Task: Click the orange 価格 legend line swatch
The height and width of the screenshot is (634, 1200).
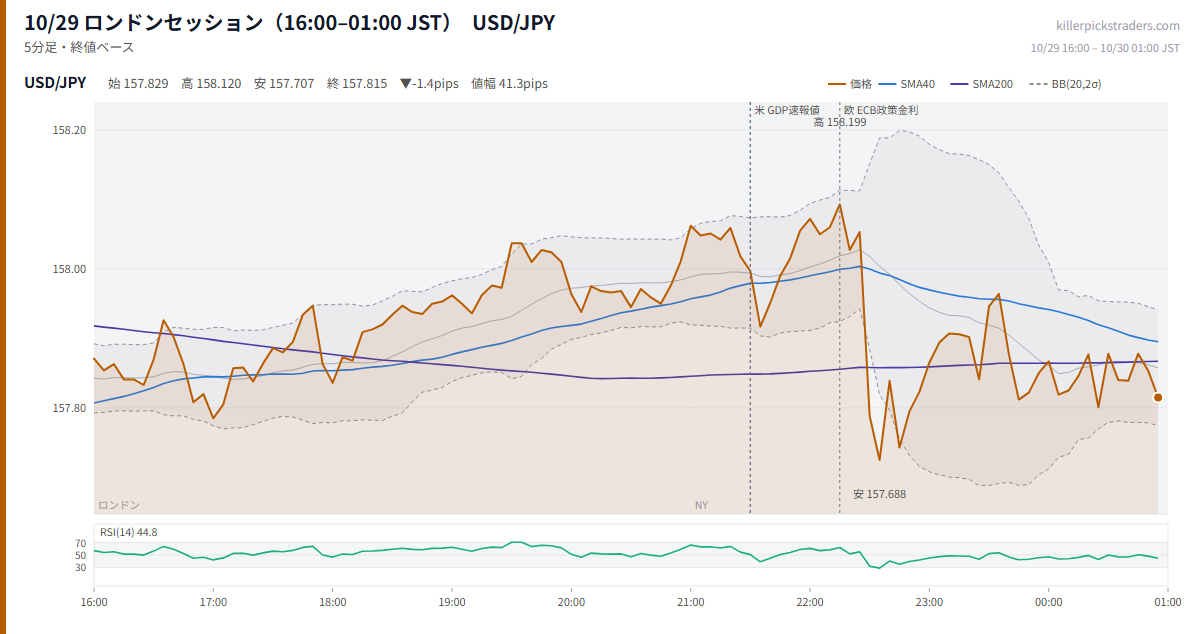Action: coord(837,84)
